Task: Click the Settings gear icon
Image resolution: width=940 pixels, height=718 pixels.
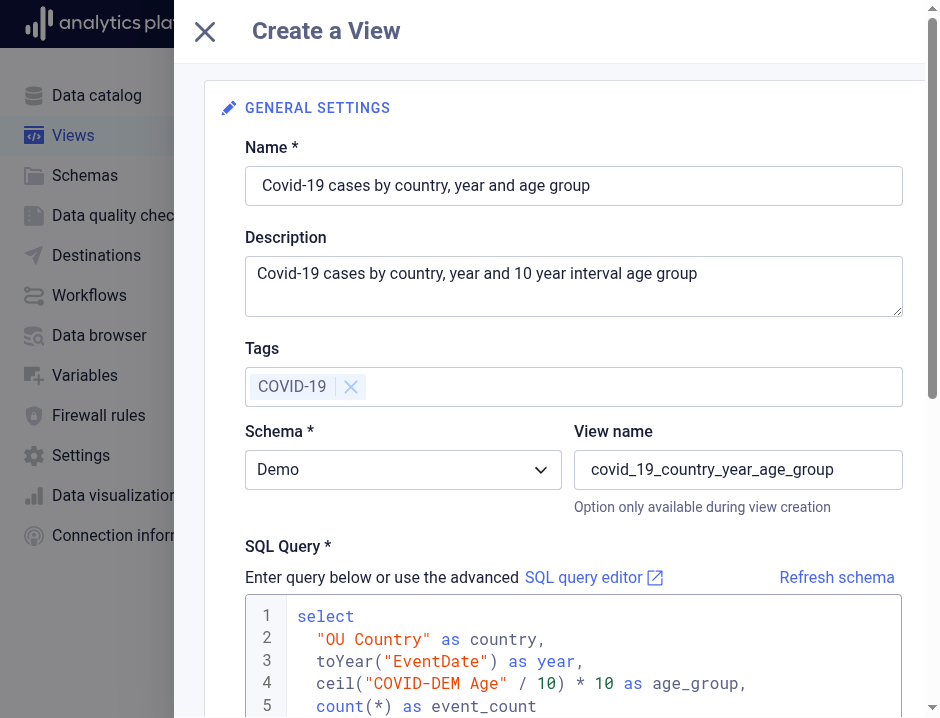Action: (x=34, y=455)
